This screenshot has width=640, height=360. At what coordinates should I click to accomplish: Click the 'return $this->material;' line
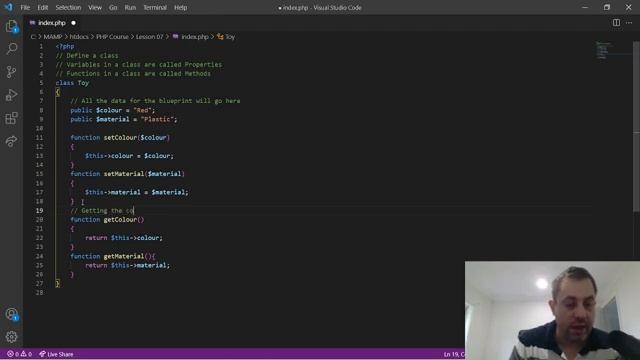pos(127,265)
